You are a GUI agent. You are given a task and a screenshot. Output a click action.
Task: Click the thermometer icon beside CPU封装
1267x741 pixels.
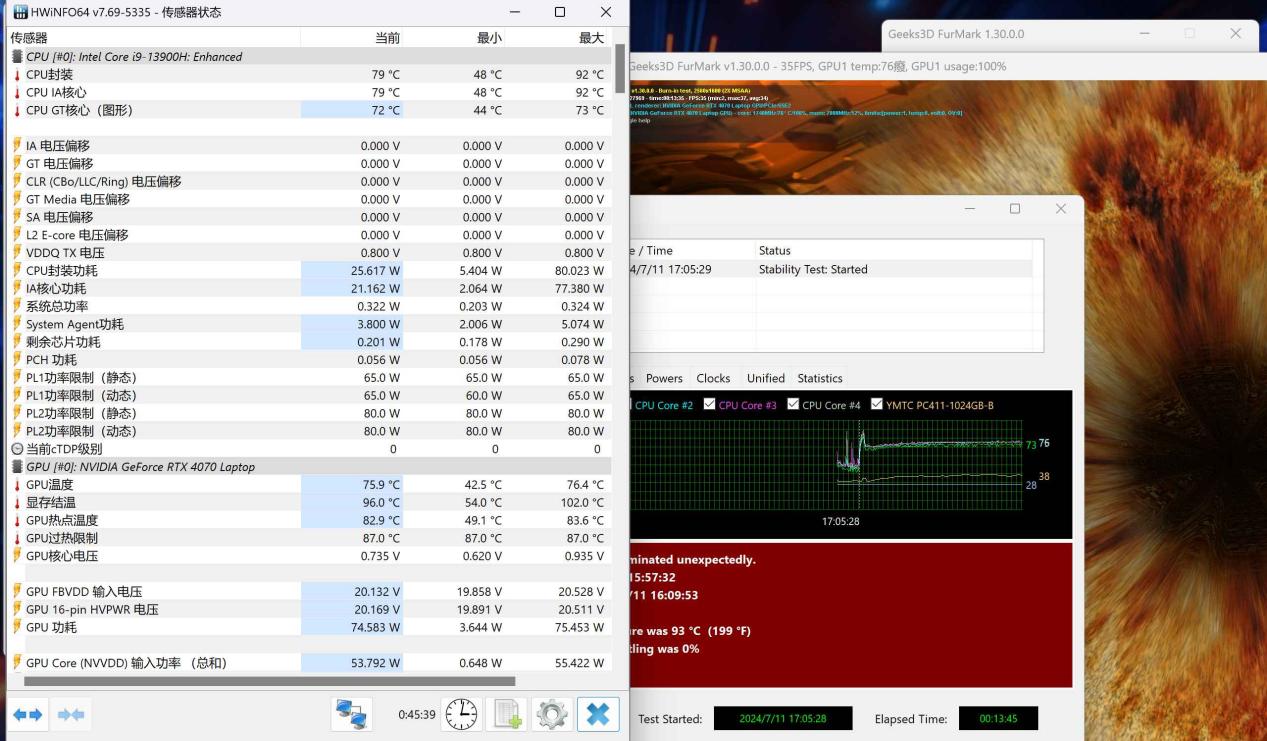click(x=17, y=75)
